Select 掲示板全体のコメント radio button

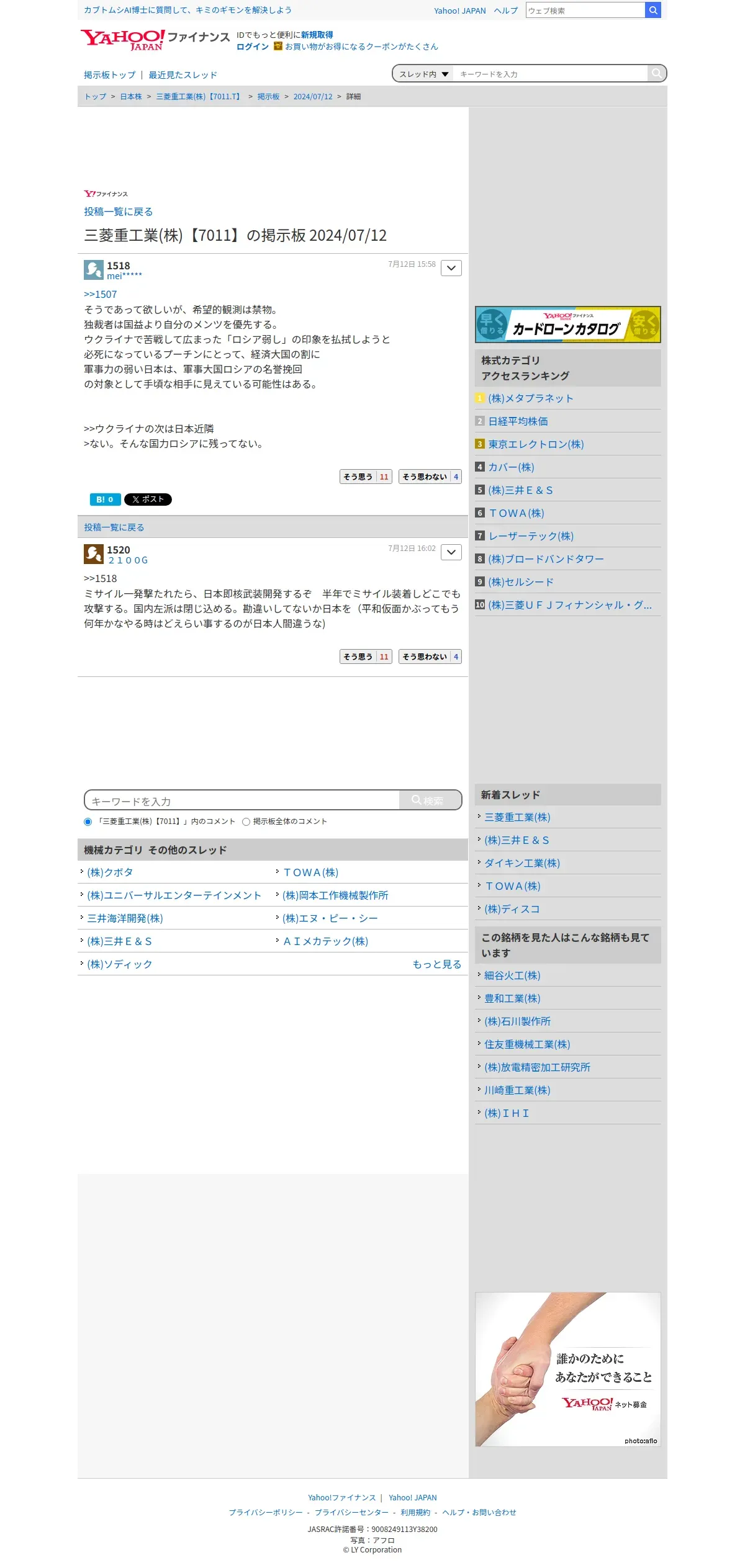tap(246, 822)
